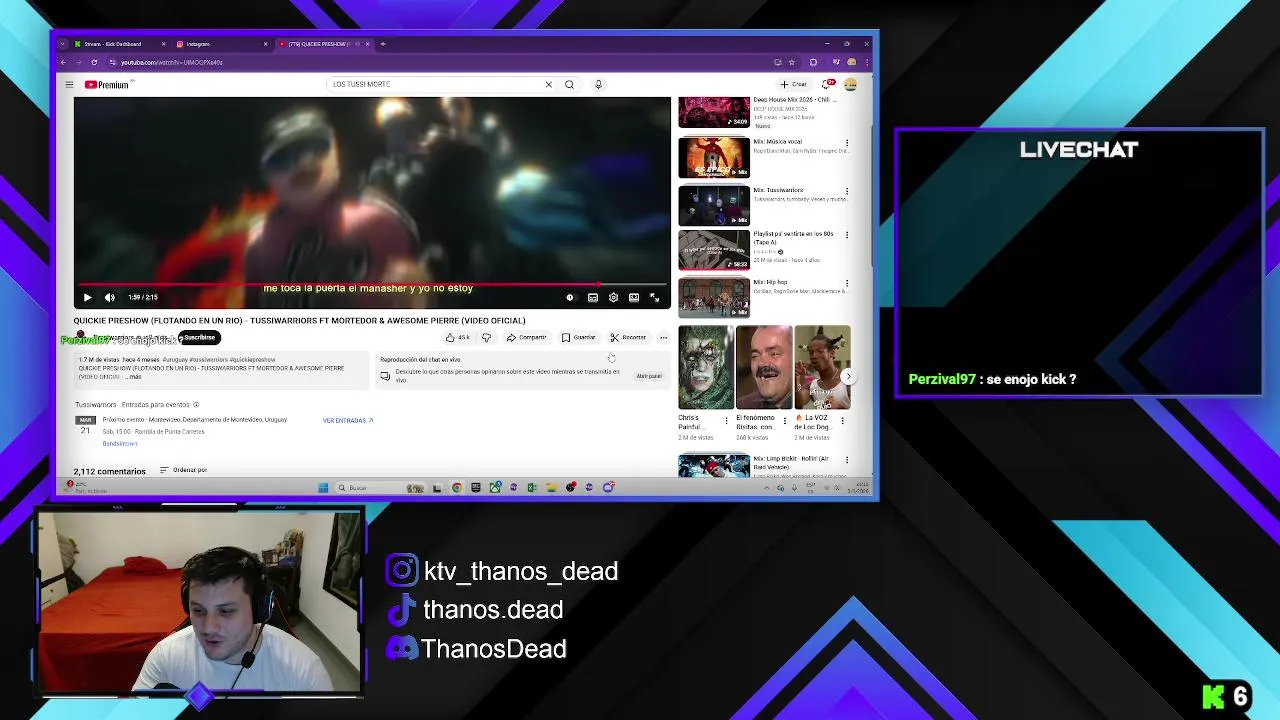This screenshot has height=720, width=1280.
Task: Open options for Playlist pa' sentirte en los 80s
Action: pos(847,235)
